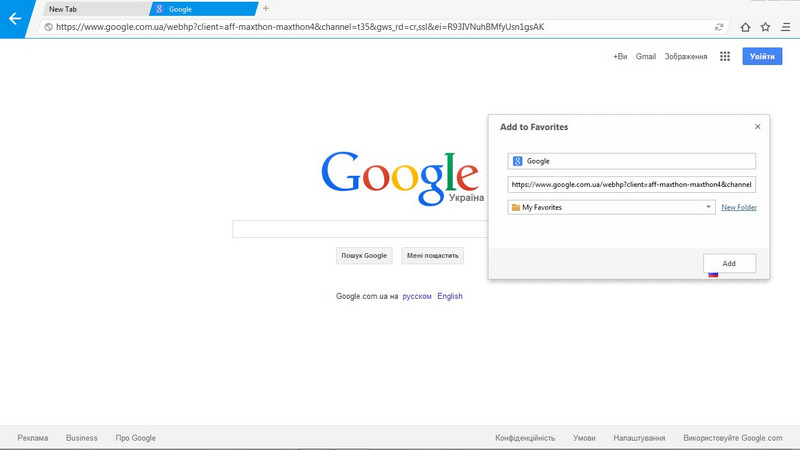Image resolution: width=800 pixels, height=450 pixels.
Task: Expand the My Favorites folder dropdown
Action: pyautogui.click(x=611, y=207)
